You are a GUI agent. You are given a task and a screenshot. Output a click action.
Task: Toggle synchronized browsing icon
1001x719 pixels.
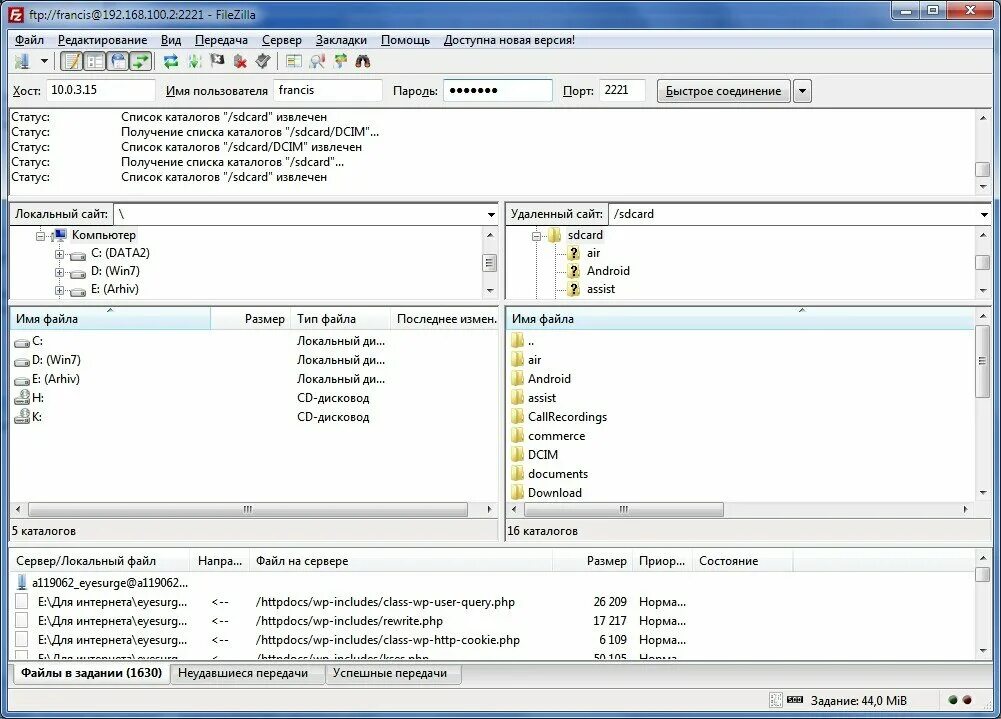[x=340, y=61]
